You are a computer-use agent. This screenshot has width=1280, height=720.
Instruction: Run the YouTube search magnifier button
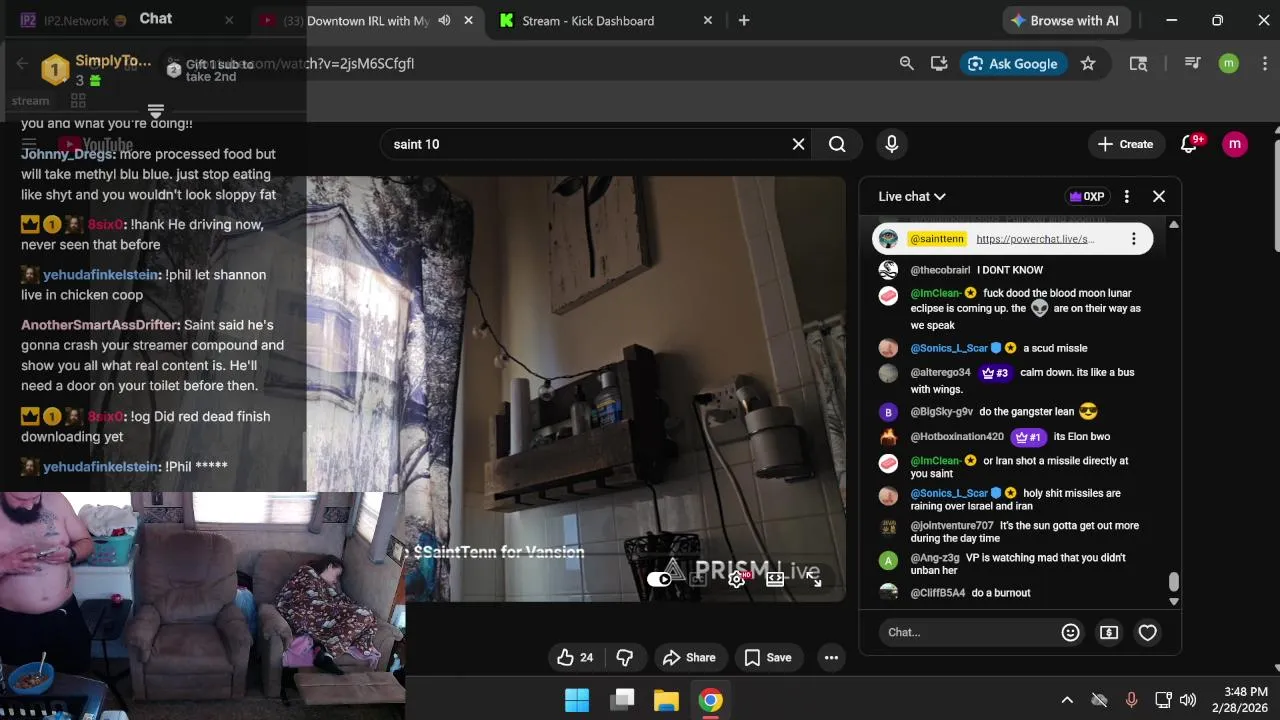click(x=837, y=144)
